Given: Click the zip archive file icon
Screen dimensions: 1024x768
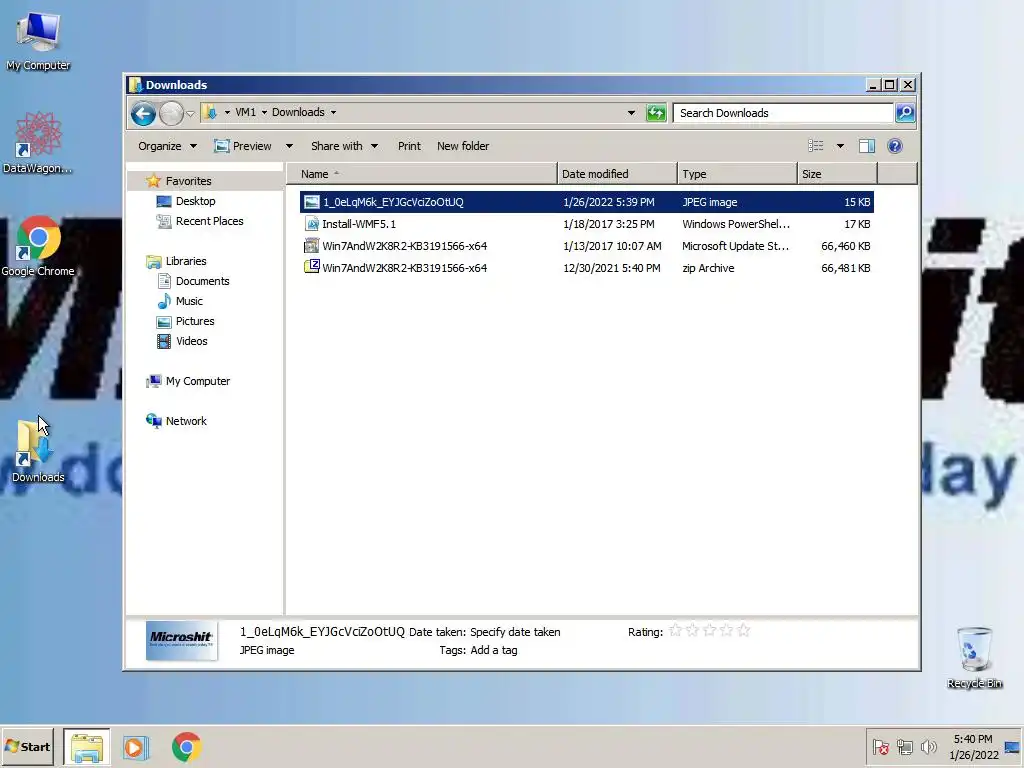Looking at the screenshot, I should point(312,267).
